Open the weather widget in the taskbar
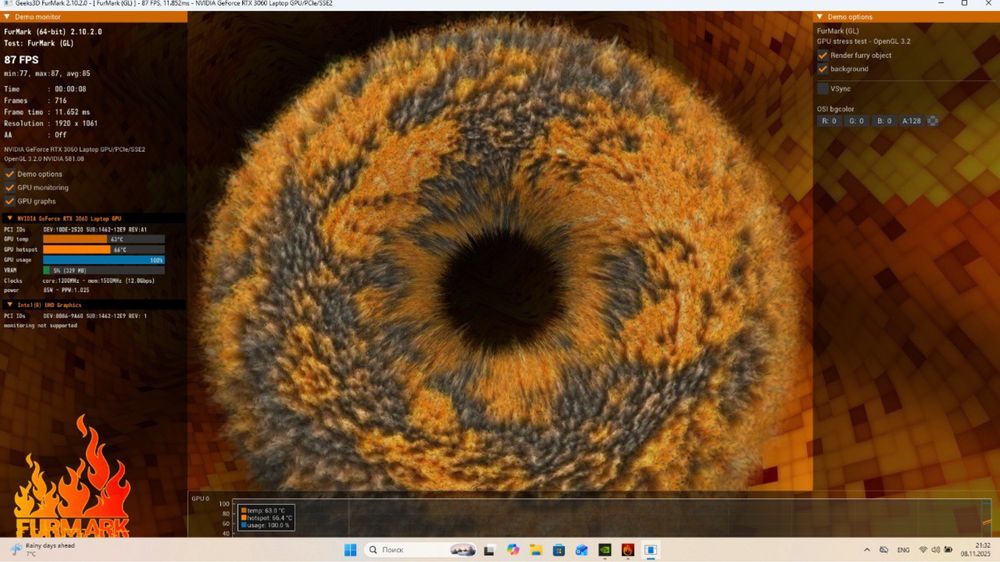The width and height of the screenshot is (1000, 562). pyautogui.click(x=40, y=549)
